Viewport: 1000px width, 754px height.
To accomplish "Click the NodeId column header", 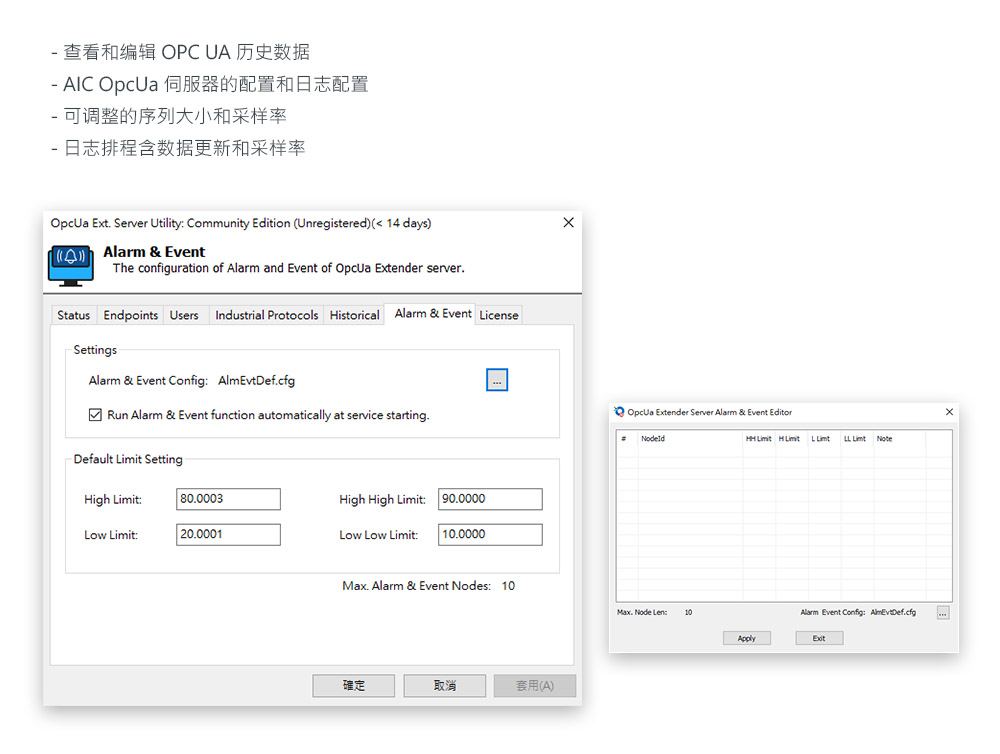I will pyautogui.click(x=690, y=439).
